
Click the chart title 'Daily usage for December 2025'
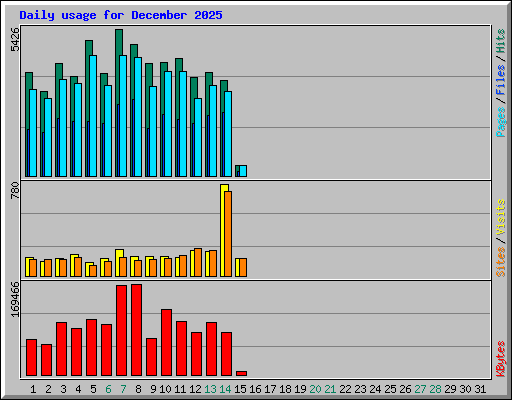point(121,15)
